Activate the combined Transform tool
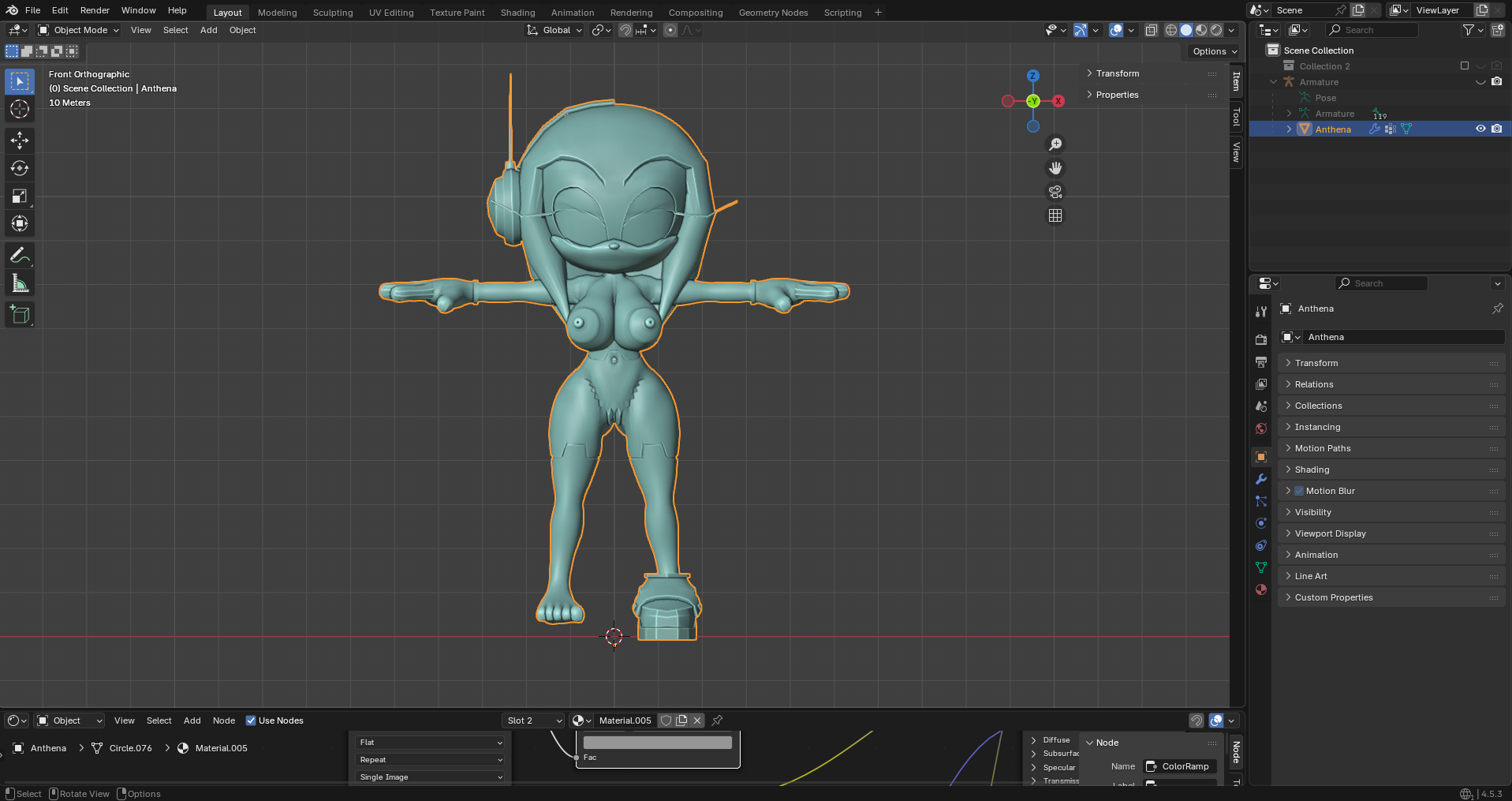The height and width of the screenshot is (801, 1512). [x=20, y=223]
